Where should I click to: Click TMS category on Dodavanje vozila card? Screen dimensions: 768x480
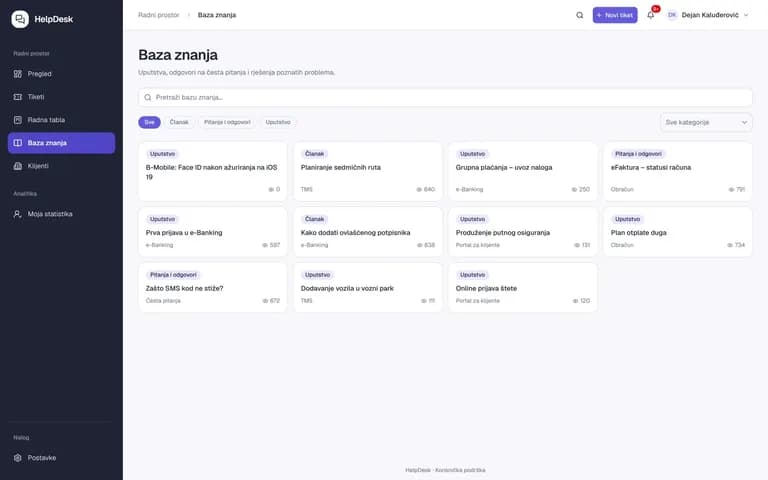click(x=307, y=301)
